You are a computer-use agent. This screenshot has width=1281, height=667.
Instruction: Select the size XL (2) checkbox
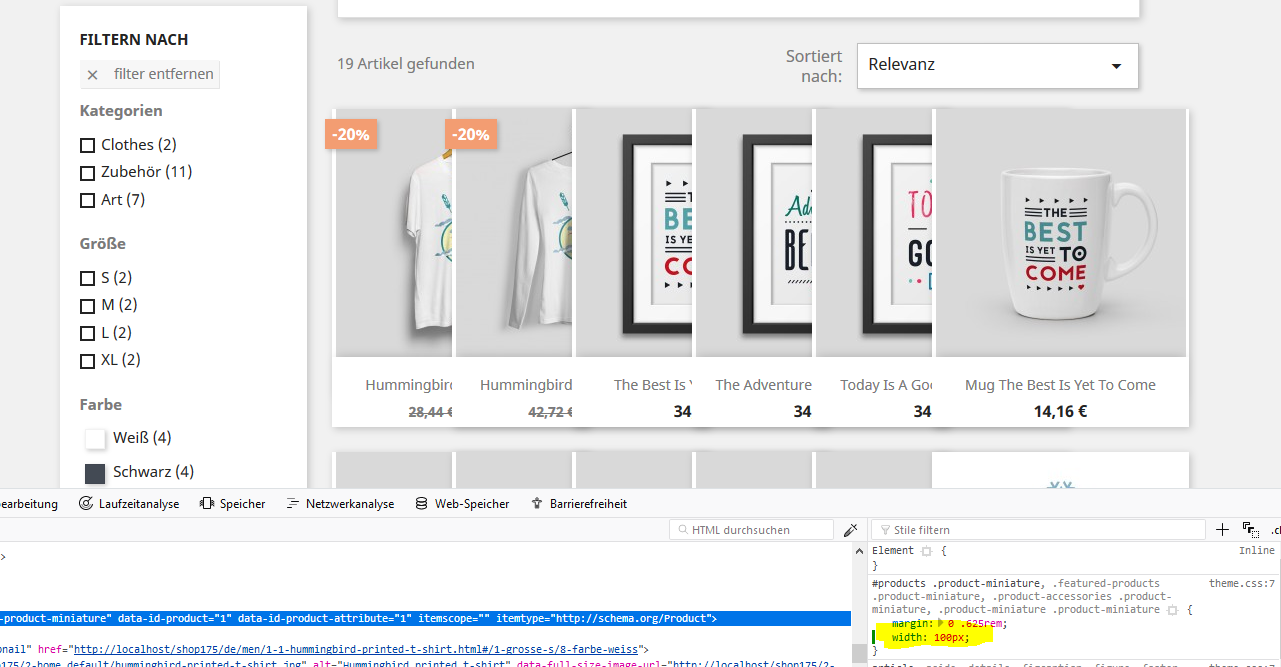pyautogui.click(x=87, y=360)
